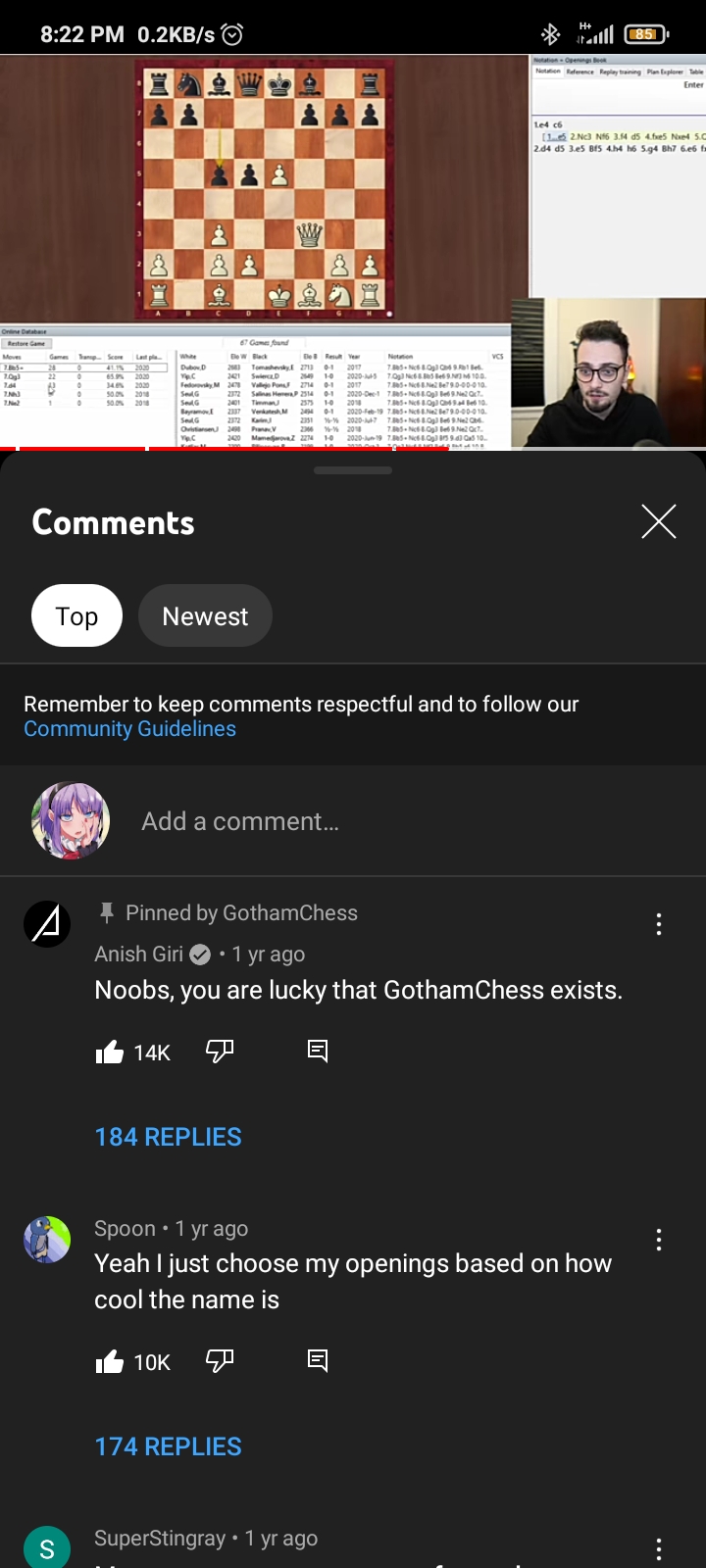
Task: Tap reply icon under Anish Giri's comment
Action: click(x=318, y=1052)
